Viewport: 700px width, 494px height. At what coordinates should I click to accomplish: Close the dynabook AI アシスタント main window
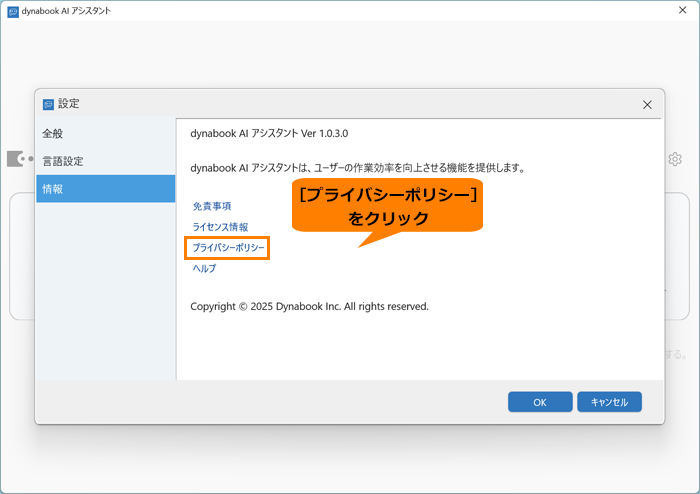[683, 10]
